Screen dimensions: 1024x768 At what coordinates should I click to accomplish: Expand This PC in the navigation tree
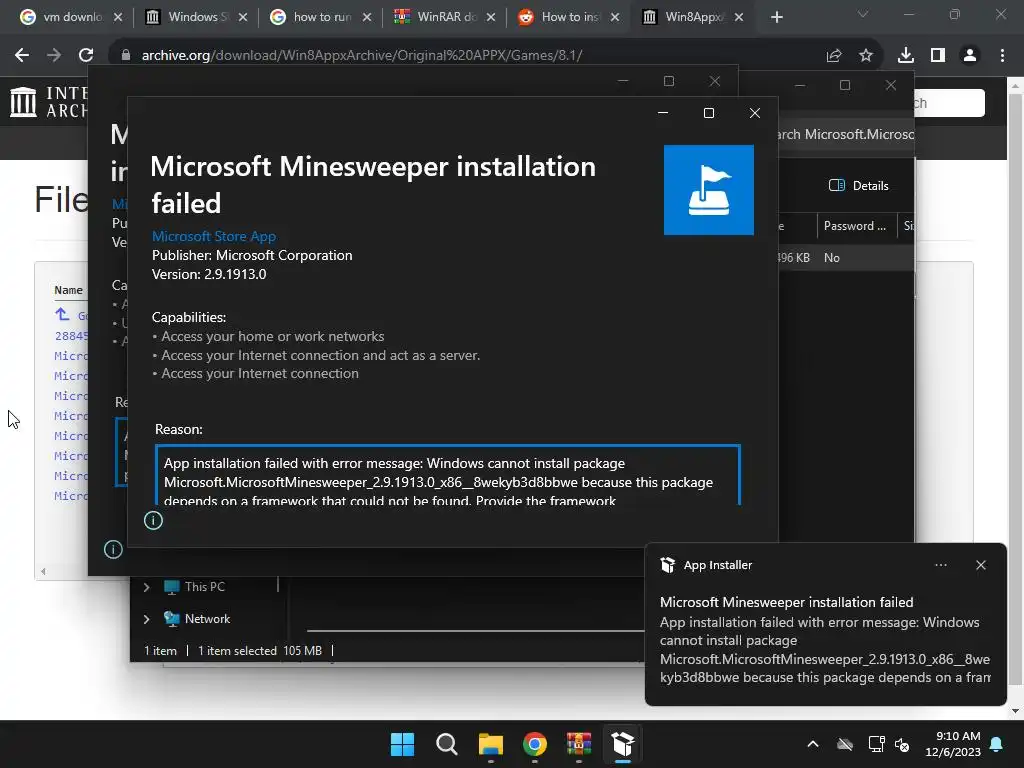(146, 587)
